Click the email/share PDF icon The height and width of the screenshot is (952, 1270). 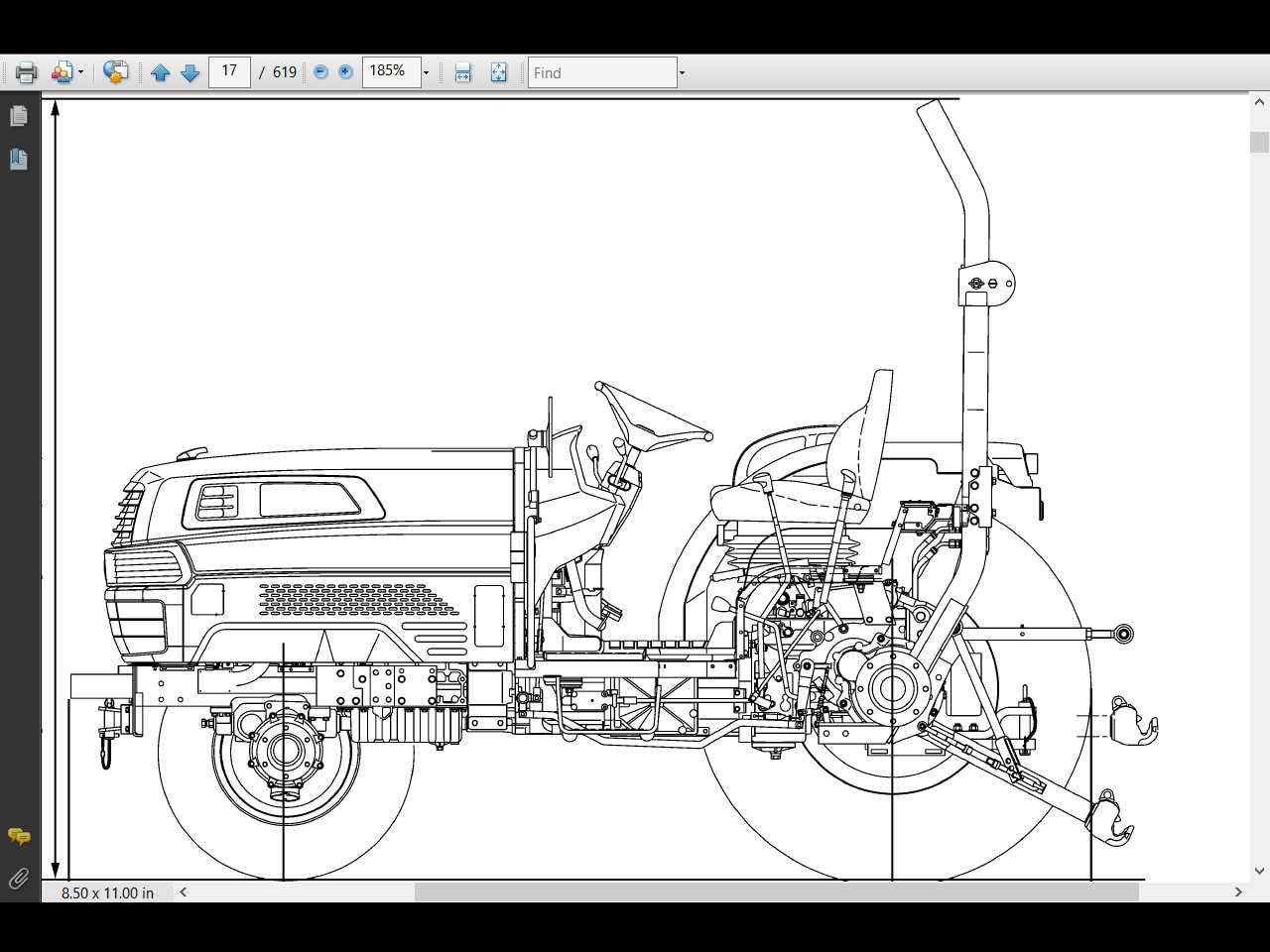pos(60,71)
